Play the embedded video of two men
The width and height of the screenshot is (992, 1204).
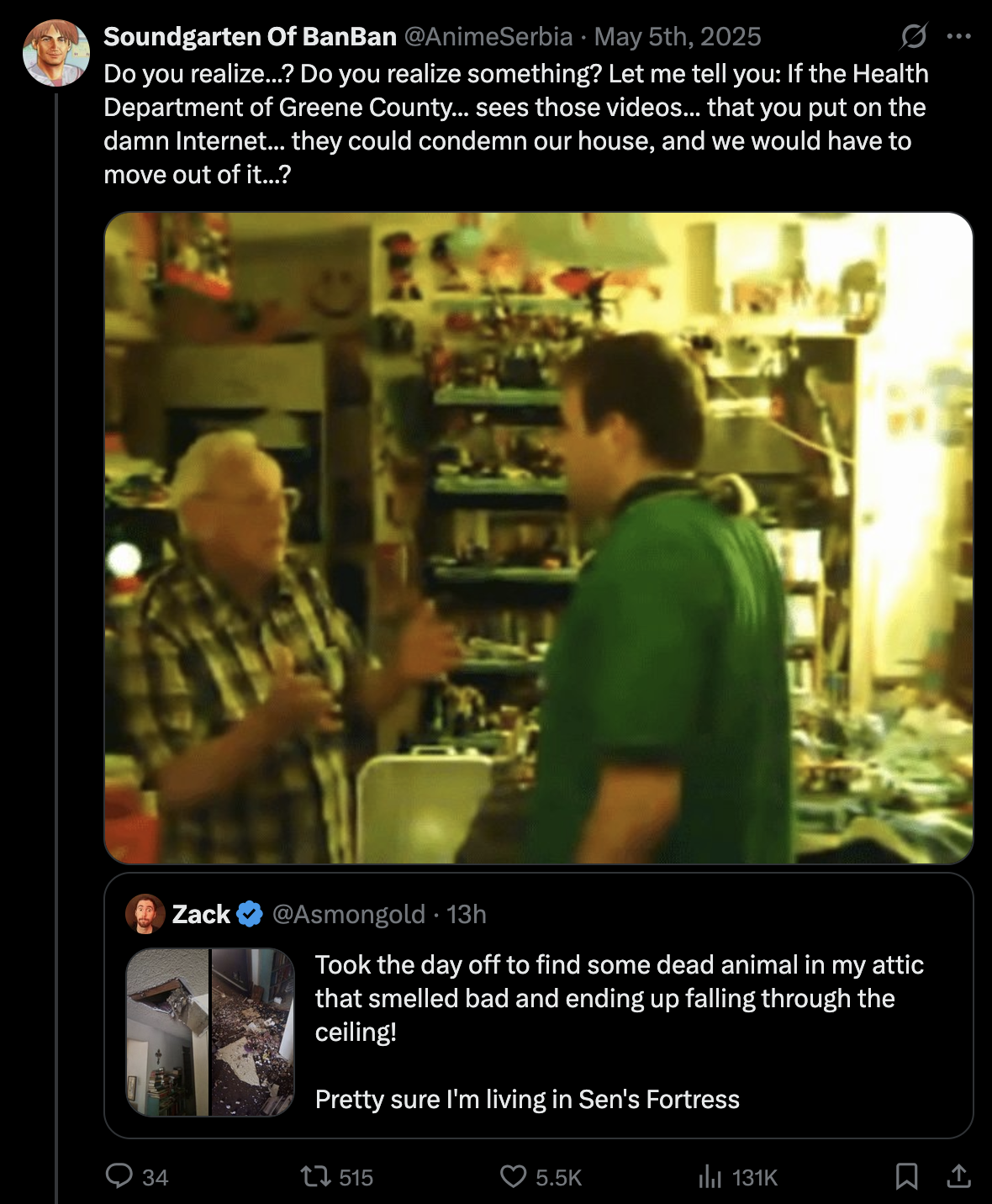[539, 538]
